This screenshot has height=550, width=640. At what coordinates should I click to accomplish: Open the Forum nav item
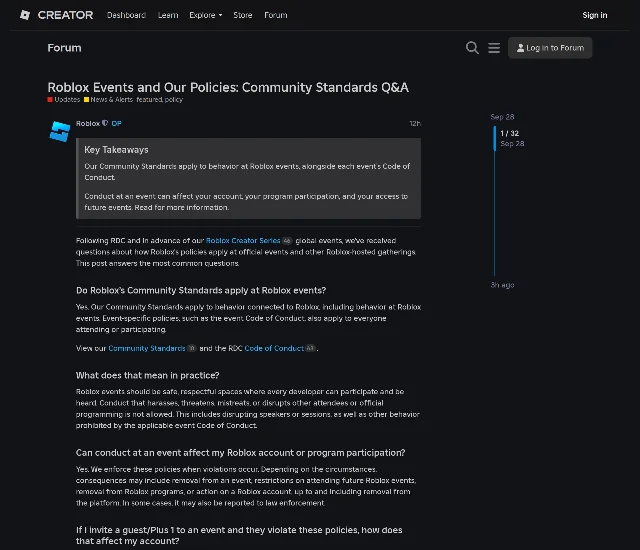[x=276, y=15]
